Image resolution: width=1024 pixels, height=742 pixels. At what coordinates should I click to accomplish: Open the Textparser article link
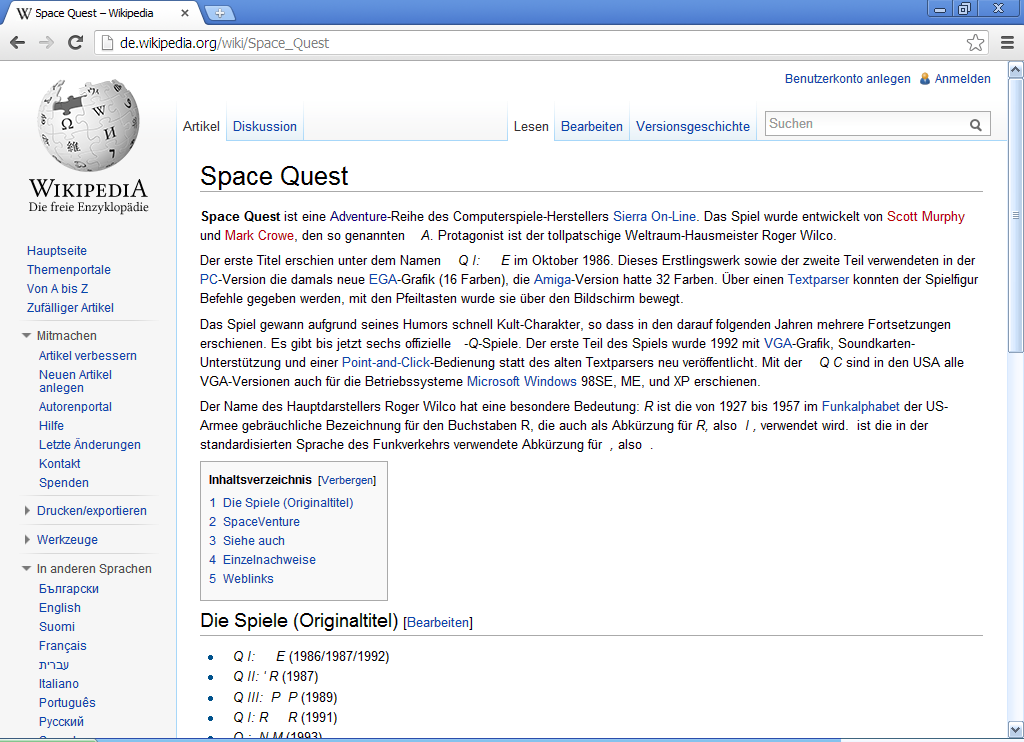click(x=818, y=280)
